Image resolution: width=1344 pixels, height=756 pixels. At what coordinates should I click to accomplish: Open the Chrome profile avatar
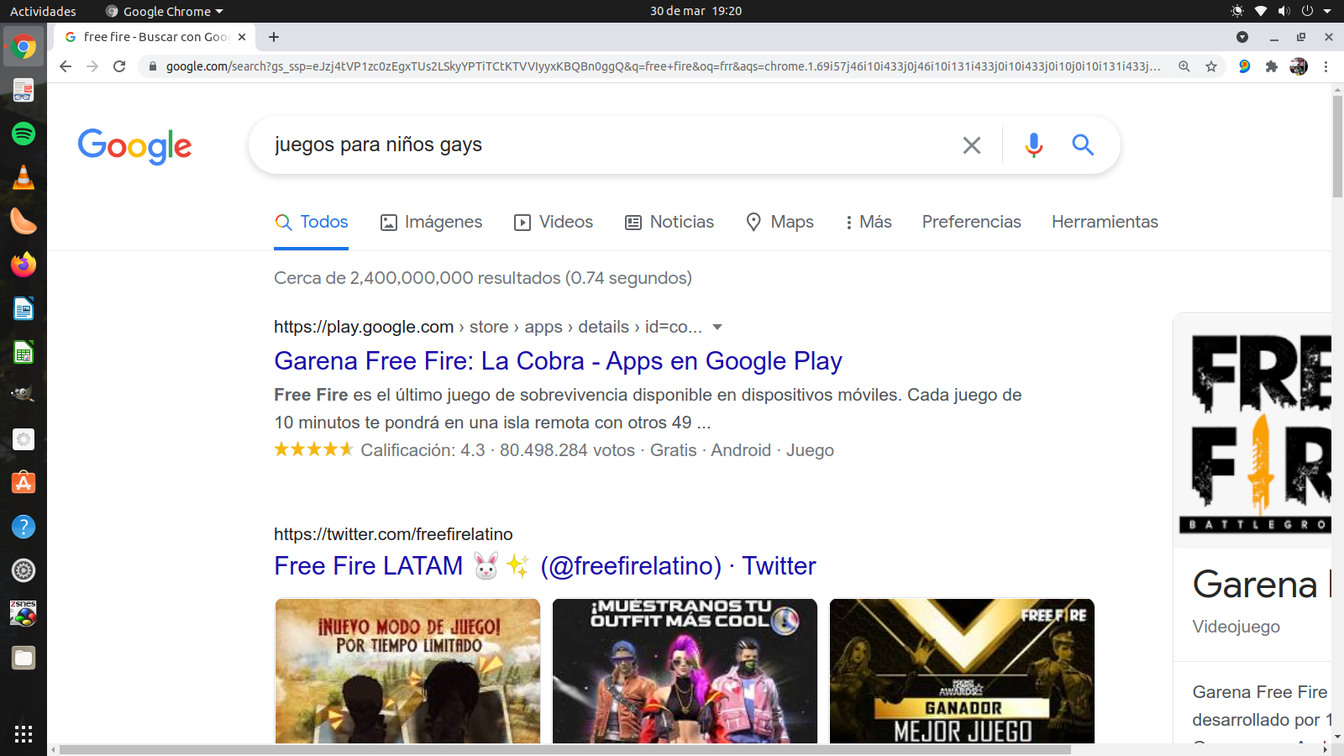(1299, 66)
